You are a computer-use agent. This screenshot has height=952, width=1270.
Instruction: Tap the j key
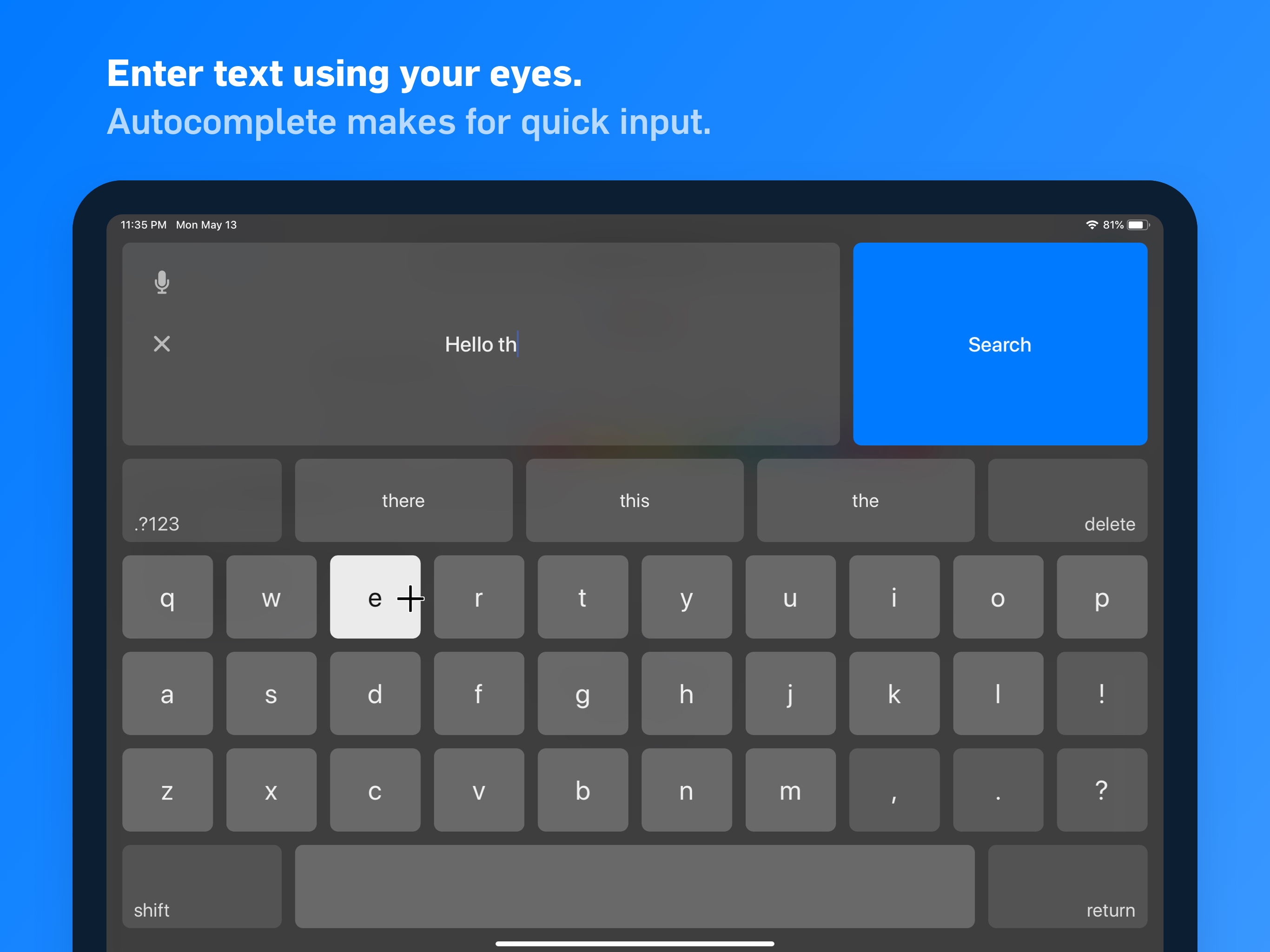[791, 693]
